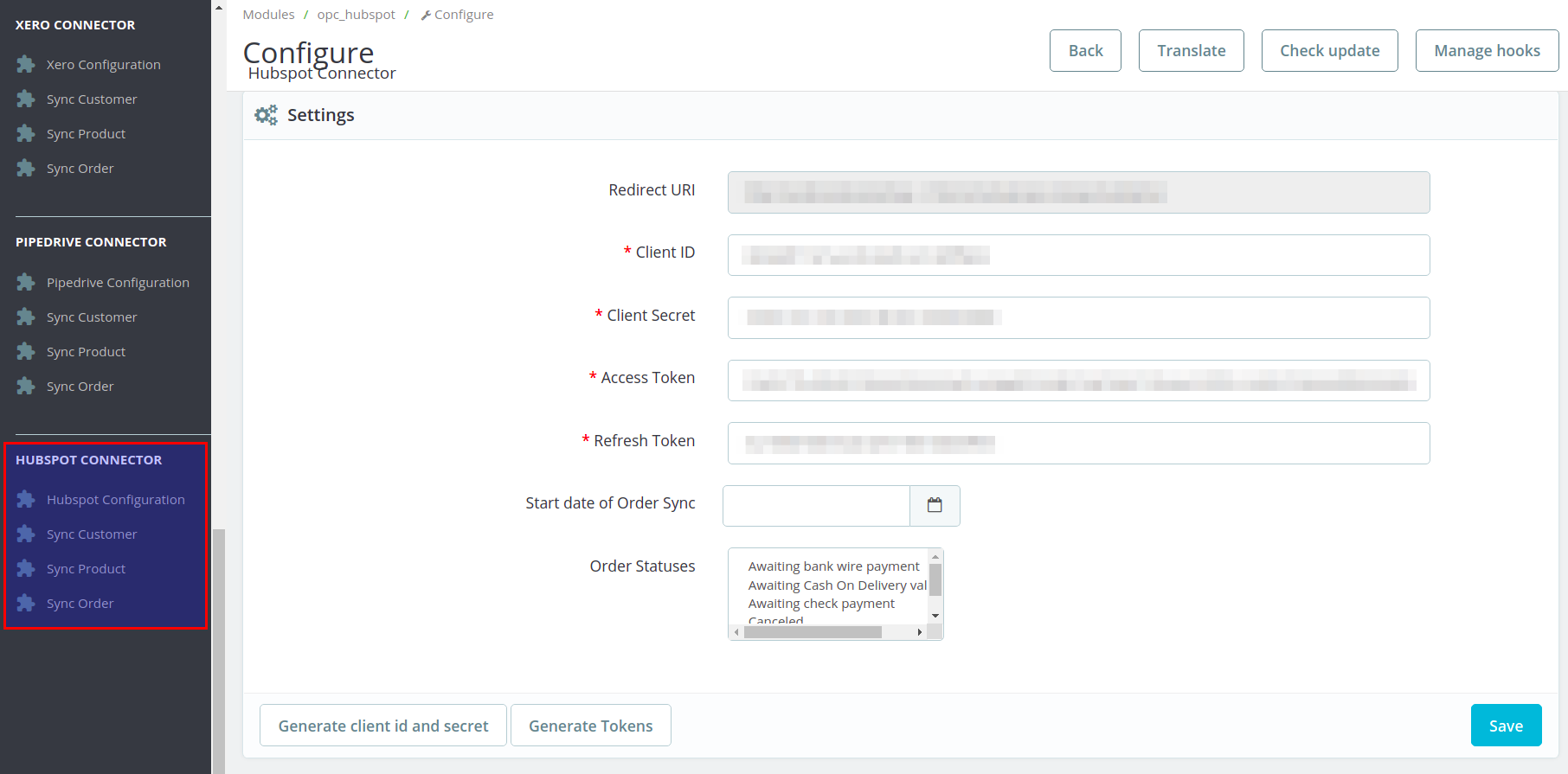Click Order Statuses horizontal scroll right arrow
This screenshot has height=774, width=1568.
click(x=919, y=632)
